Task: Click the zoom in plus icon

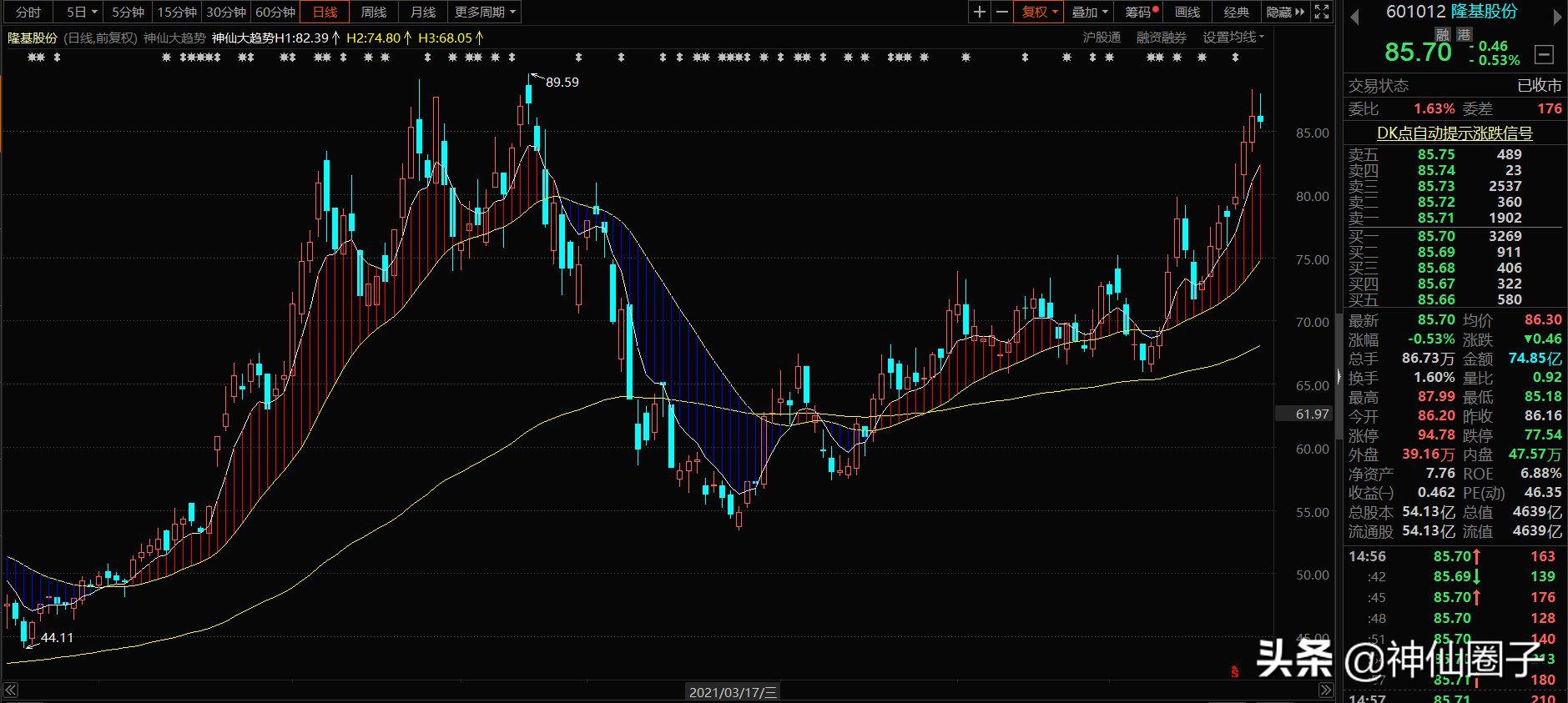Action: coord(980,12)
